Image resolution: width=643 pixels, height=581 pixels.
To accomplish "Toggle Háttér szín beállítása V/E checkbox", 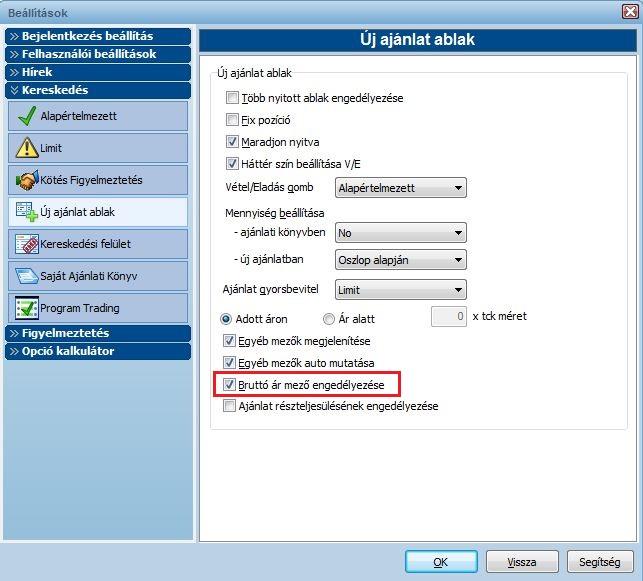I will (x=232, y=164).
